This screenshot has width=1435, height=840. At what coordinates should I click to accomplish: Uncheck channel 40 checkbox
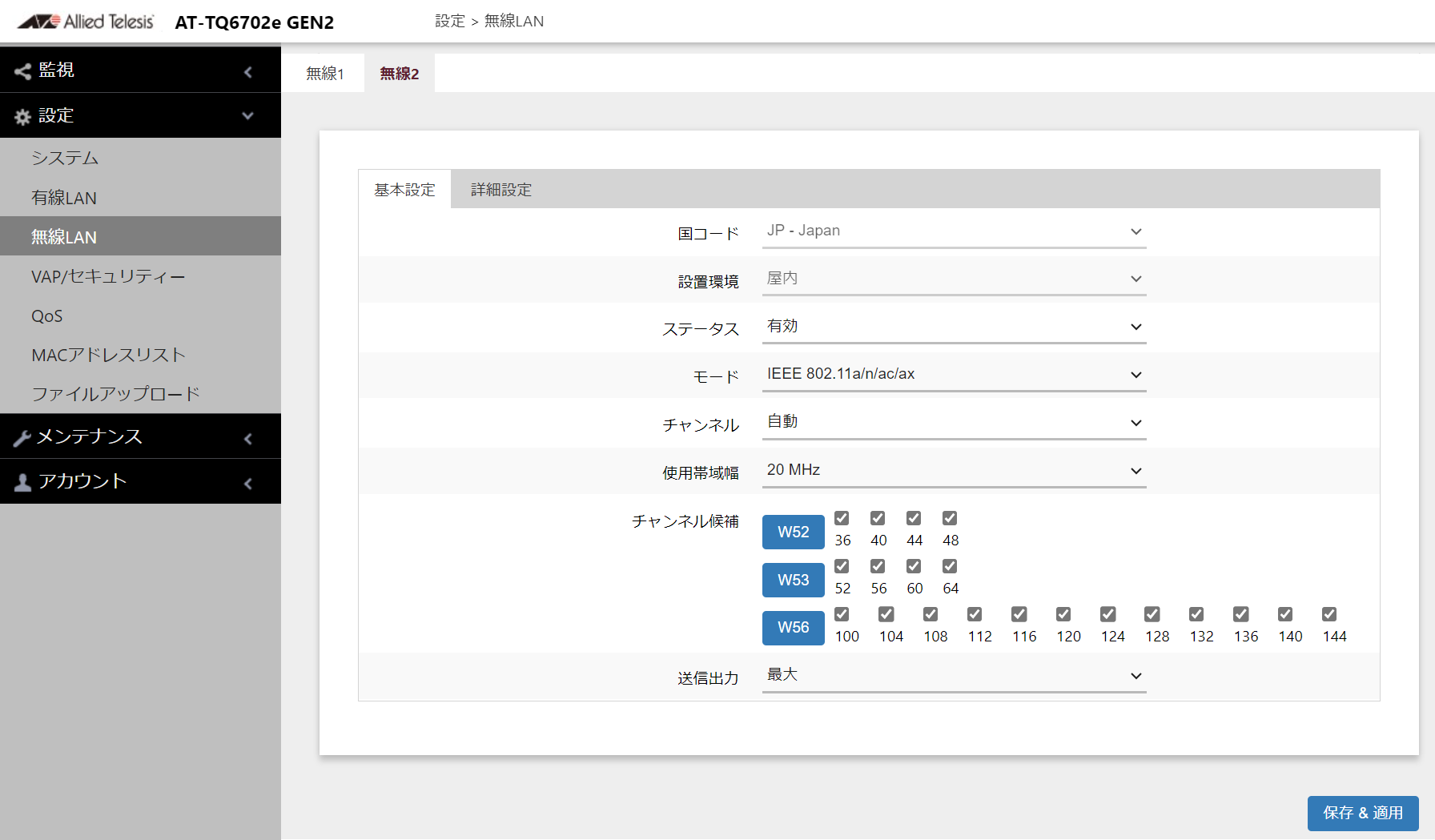pyautogui.click(x=878, y=518)
